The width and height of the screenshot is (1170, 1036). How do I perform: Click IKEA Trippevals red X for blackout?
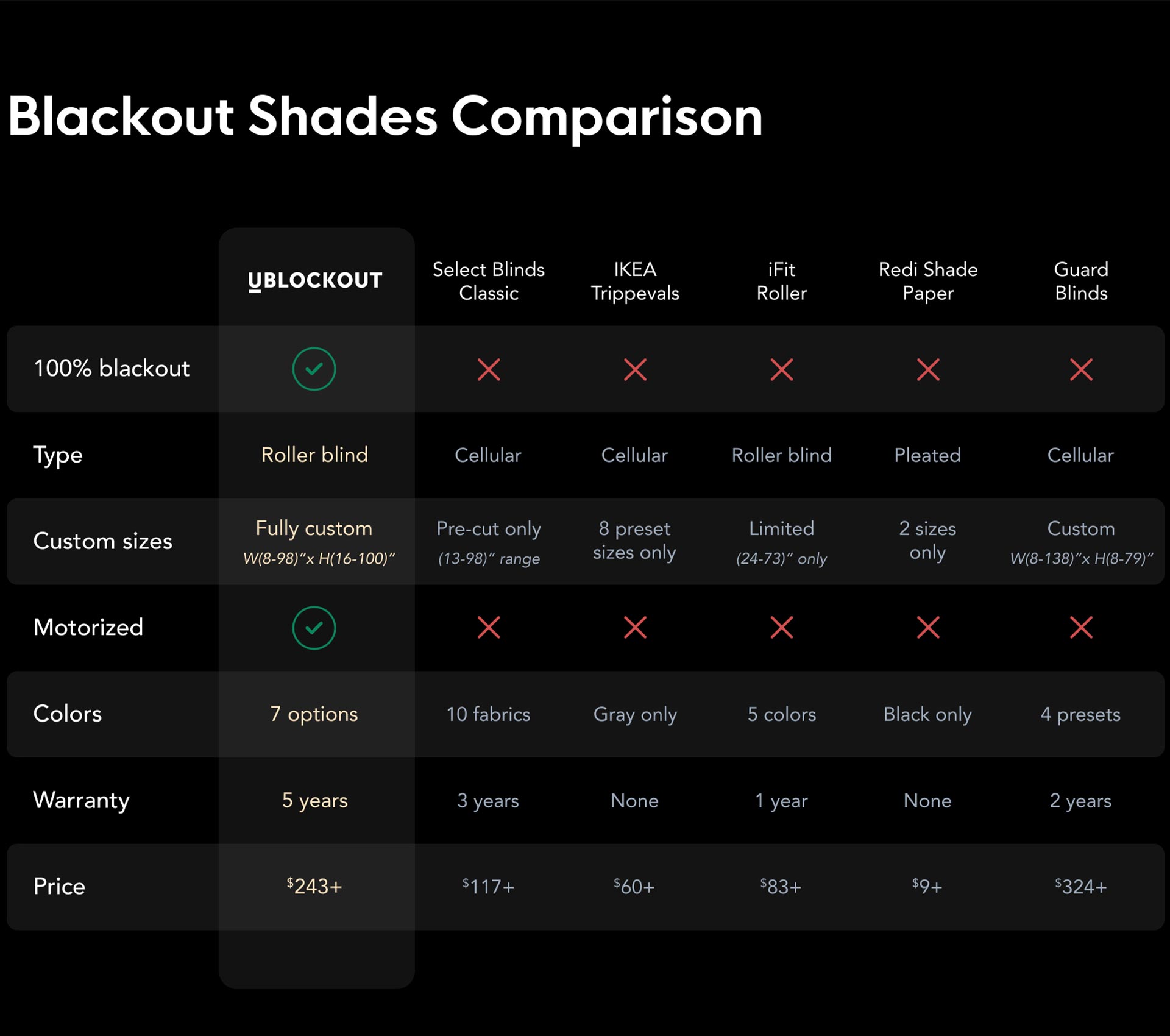[x=635, y=369]
